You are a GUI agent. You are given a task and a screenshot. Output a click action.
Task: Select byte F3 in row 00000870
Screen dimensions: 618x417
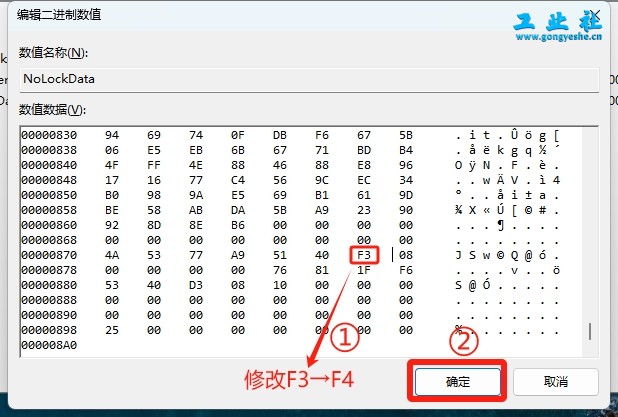364,255
